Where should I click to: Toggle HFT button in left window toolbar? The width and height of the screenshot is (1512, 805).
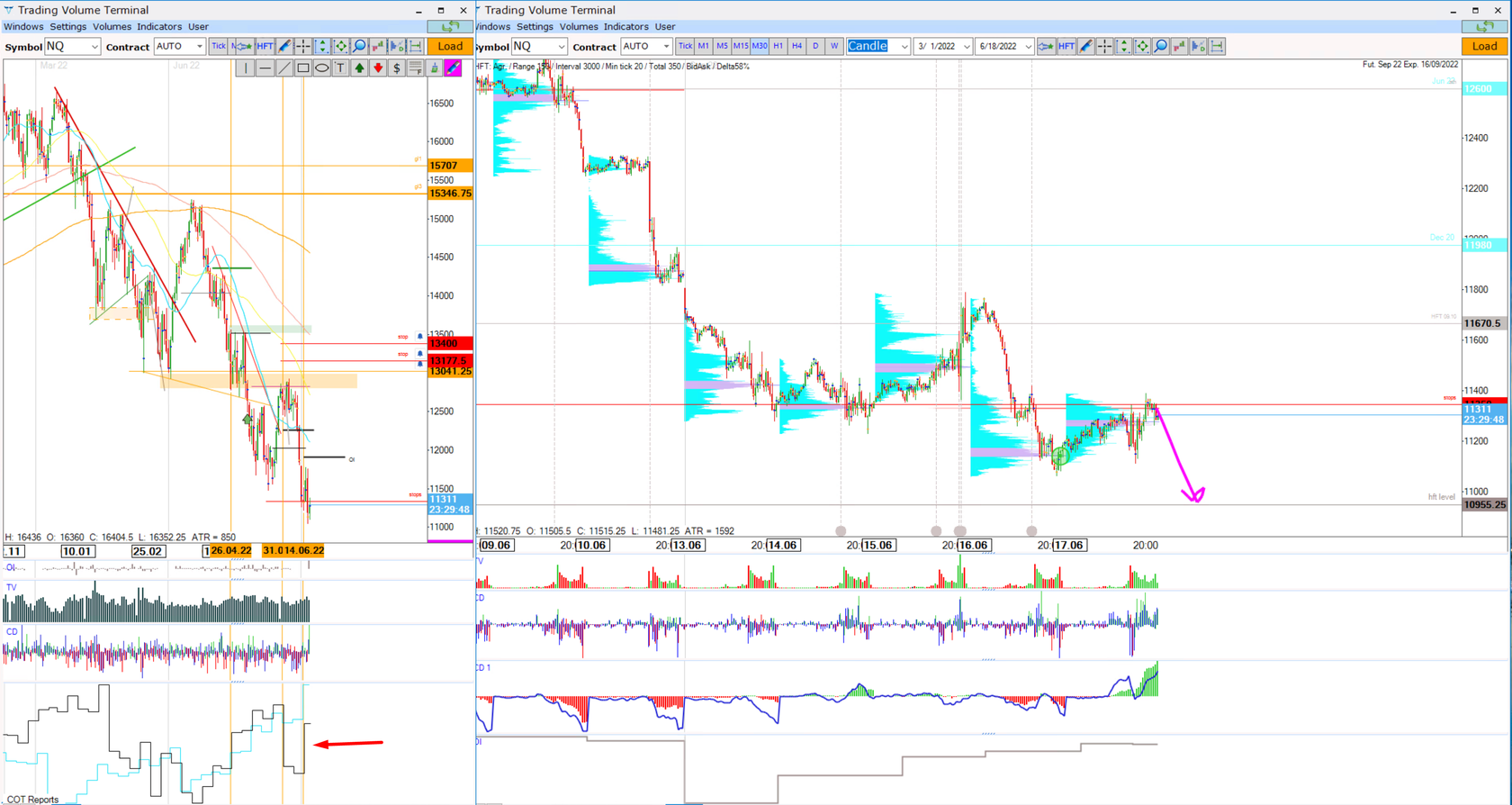(x=265, y=46)
